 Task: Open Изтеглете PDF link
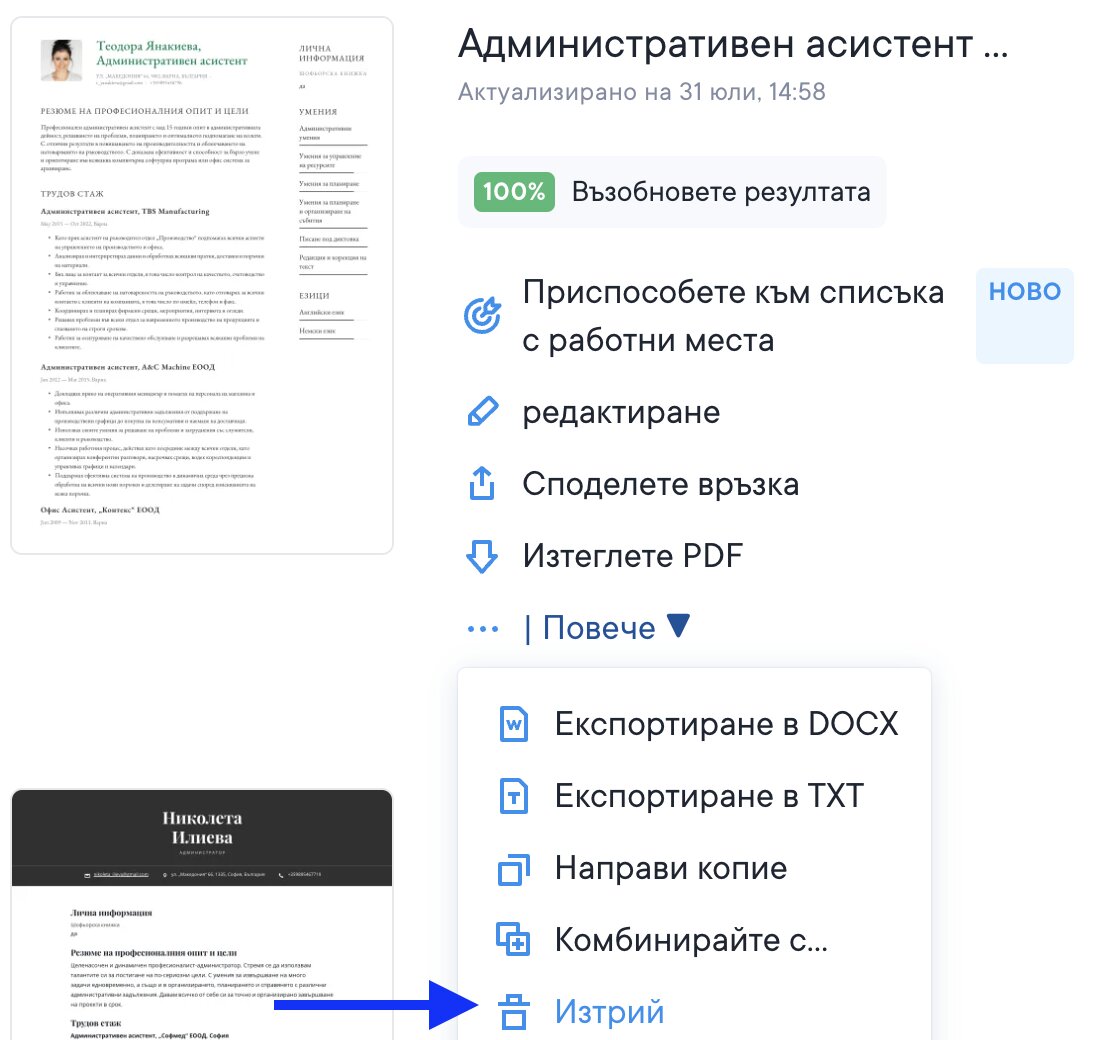[x=632, y=556]
